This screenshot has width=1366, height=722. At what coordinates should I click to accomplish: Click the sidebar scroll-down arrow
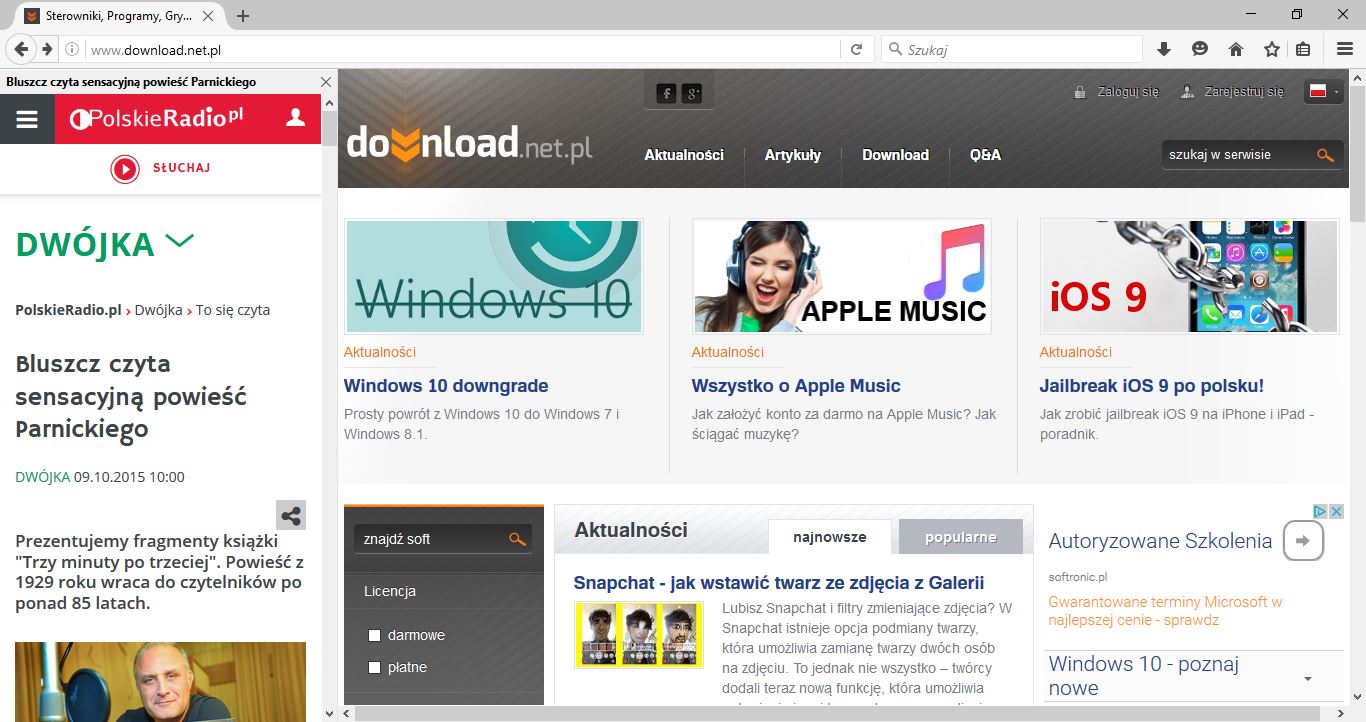point(330,713)
